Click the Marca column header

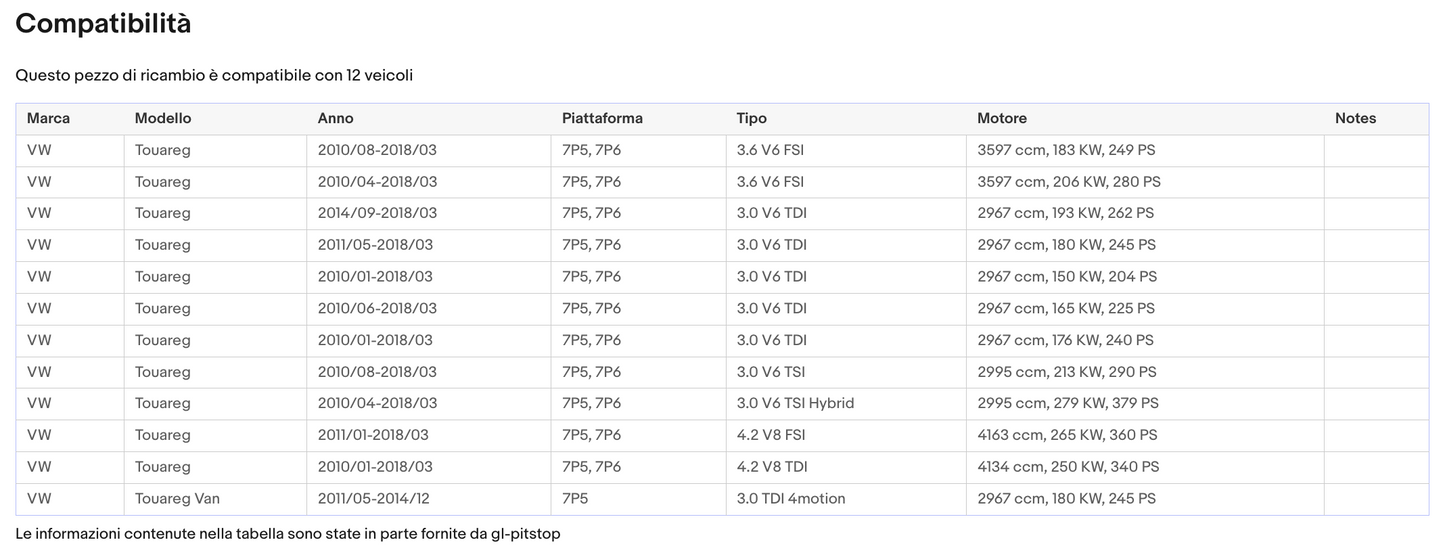(x=48, y=118)
